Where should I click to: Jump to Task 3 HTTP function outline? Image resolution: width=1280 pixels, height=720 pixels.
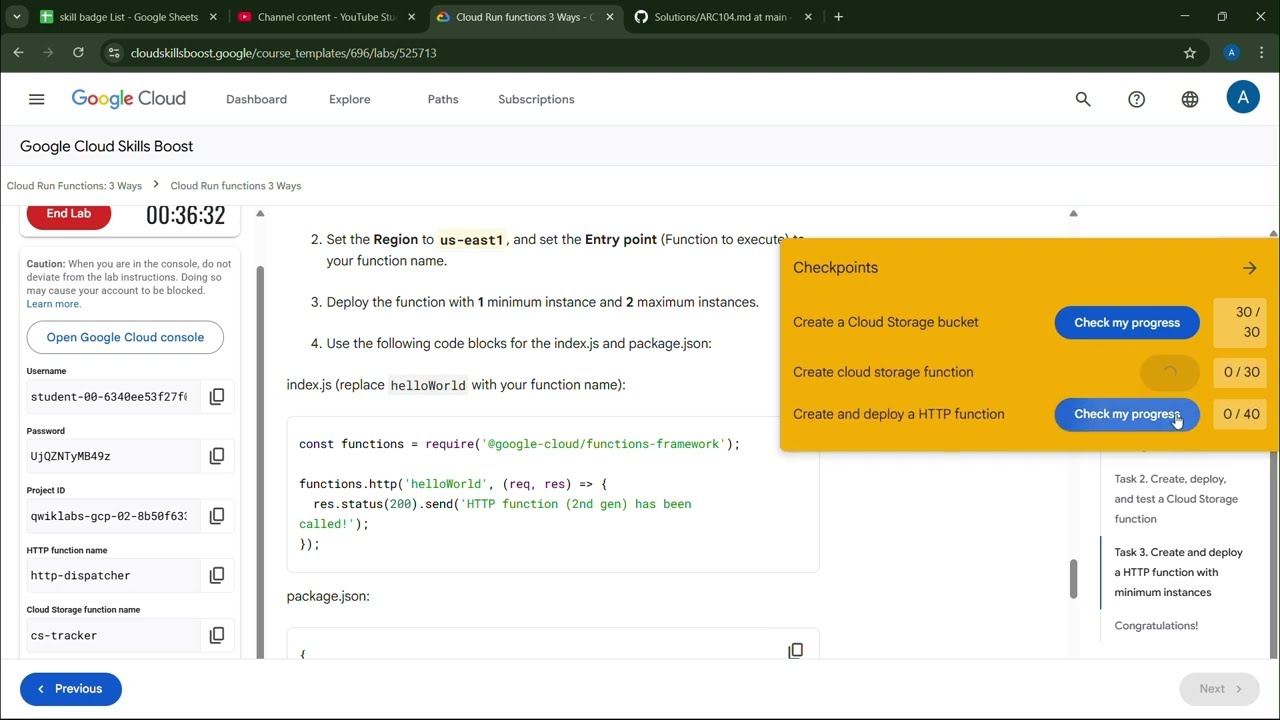[1178, 572]
